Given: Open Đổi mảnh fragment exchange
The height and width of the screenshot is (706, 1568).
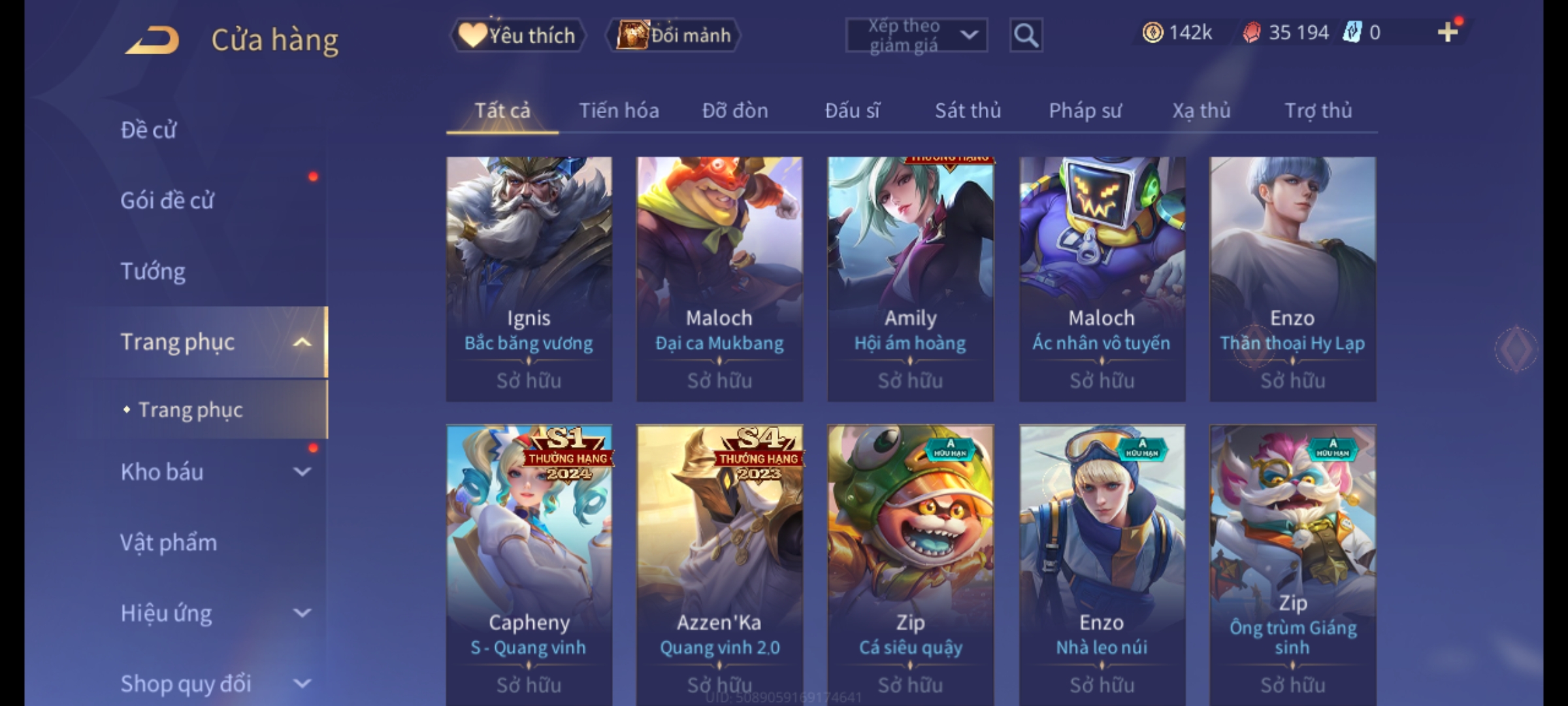Looking at the screenshot, I should click(674, 35).
